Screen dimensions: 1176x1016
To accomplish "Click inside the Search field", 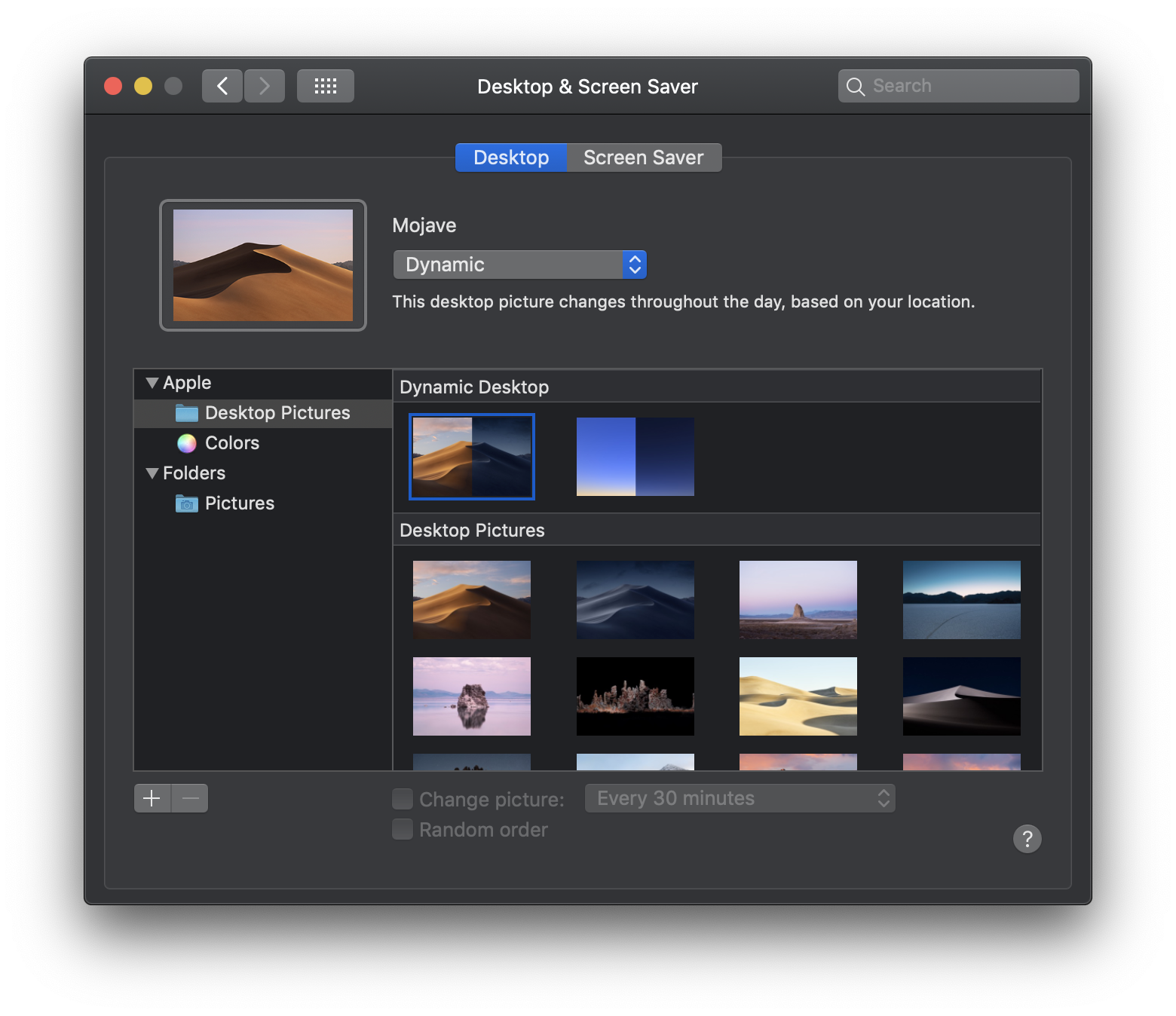I will (958, 86).
